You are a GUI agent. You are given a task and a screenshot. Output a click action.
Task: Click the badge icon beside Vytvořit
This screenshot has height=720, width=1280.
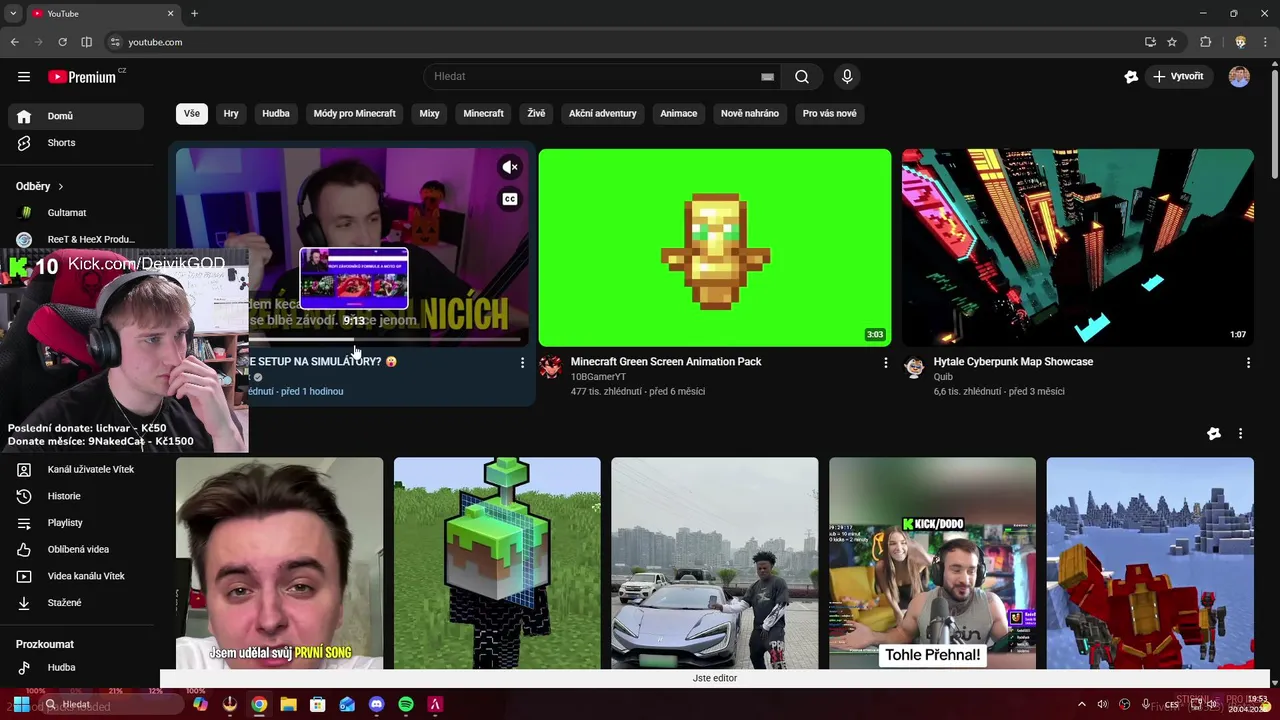pyautogui.click(x=1131, y=77)
